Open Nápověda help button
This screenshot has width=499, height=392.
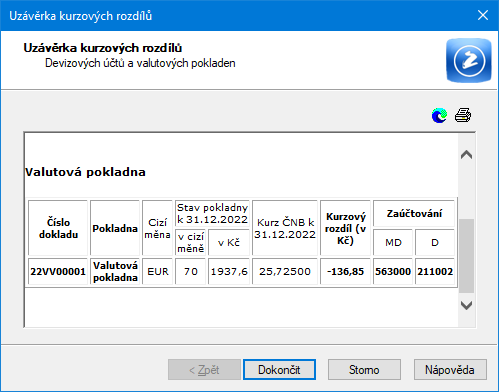pyautogui.click(x=450, y=369)
